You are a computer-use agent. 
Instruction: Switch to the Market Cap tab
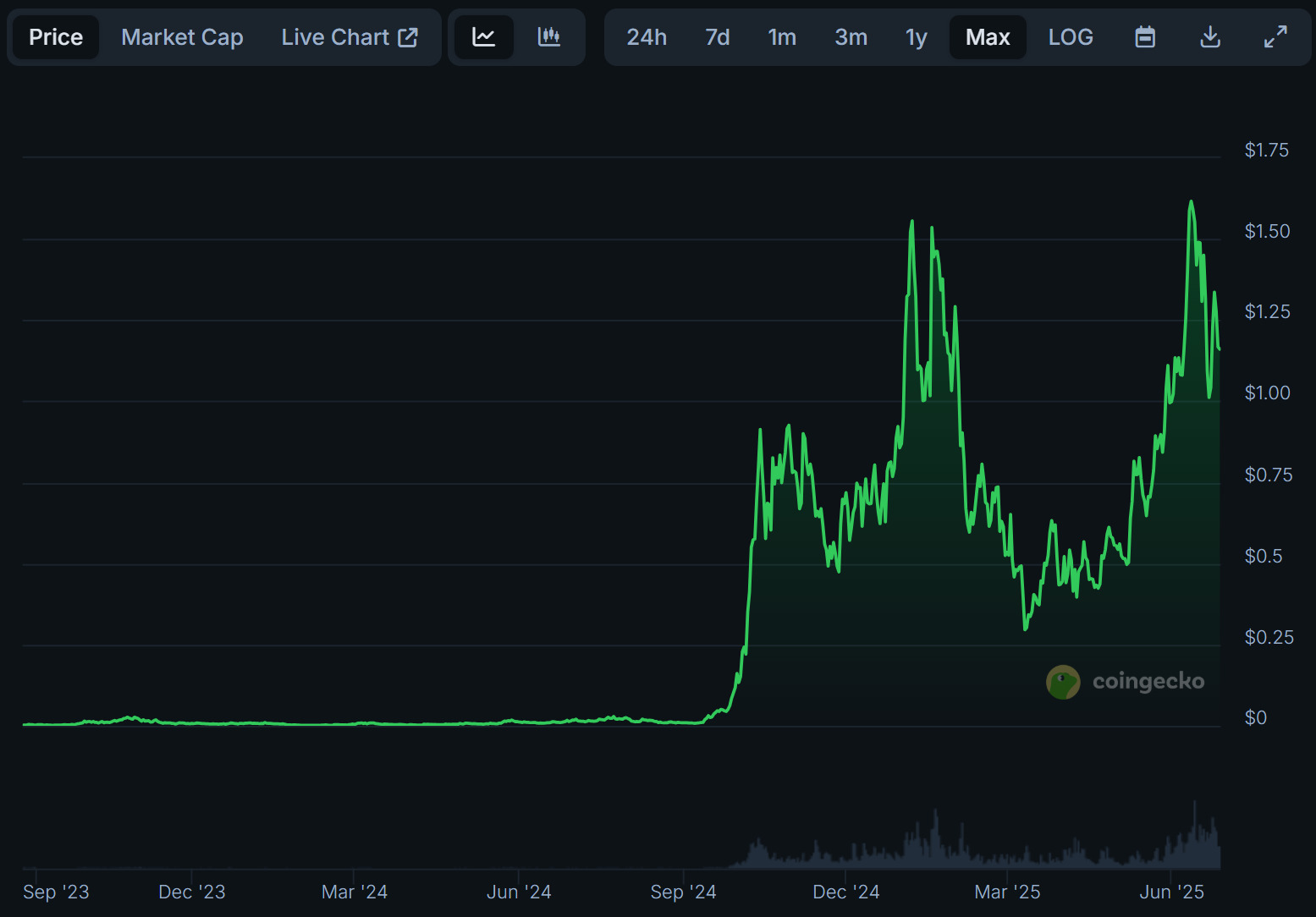tap(182, 37)
